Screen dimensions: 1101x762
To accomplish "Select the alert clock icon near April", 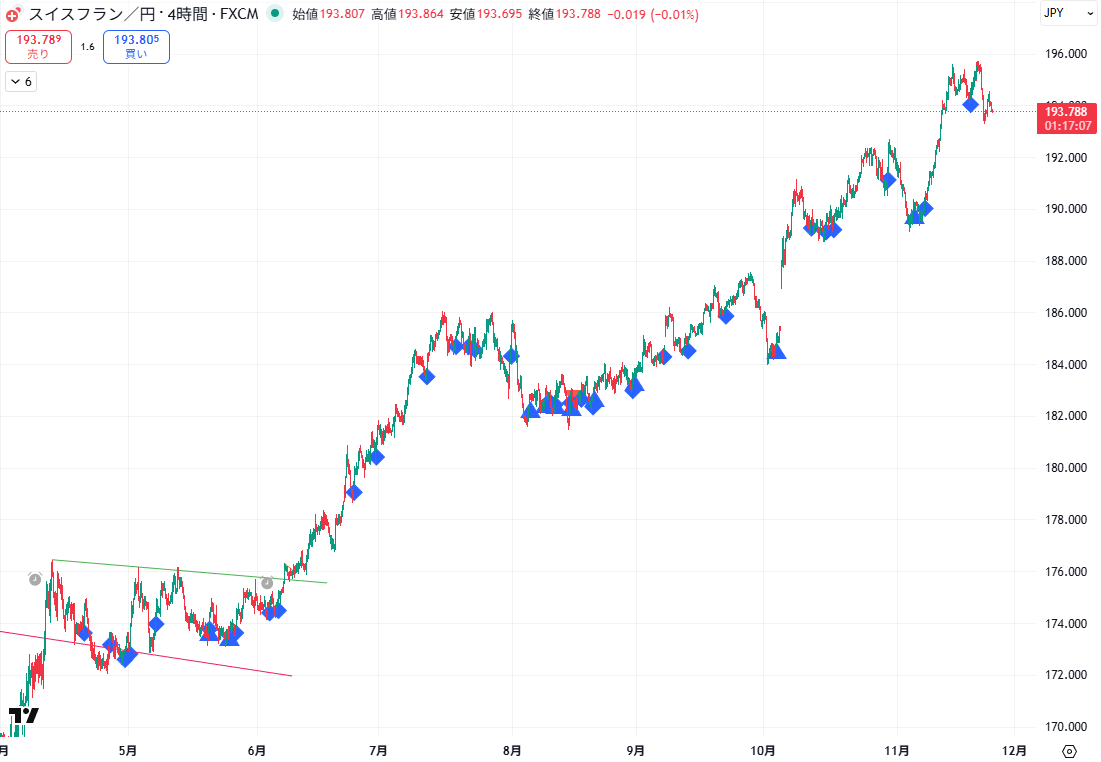I will click(35, 578).
